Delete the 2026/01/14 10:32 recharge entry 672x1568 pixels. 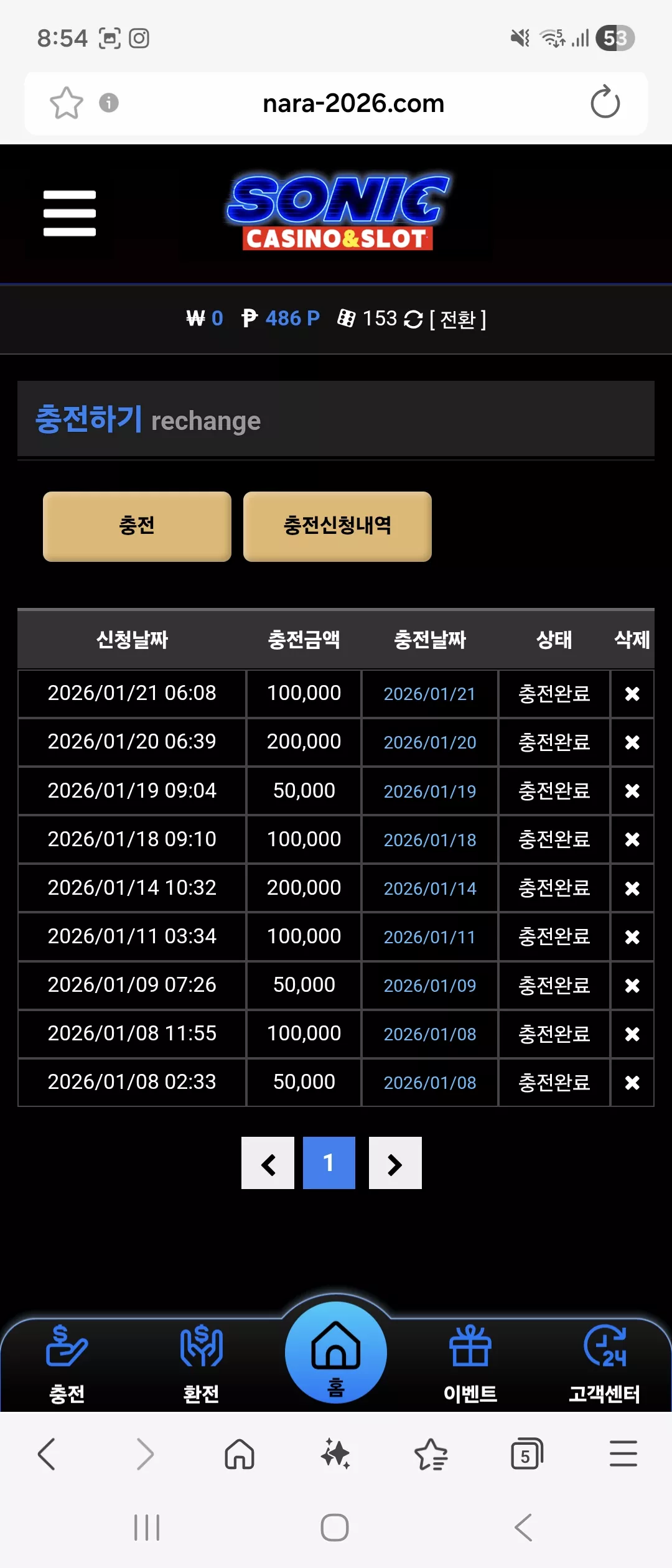(x=632, y=889)
